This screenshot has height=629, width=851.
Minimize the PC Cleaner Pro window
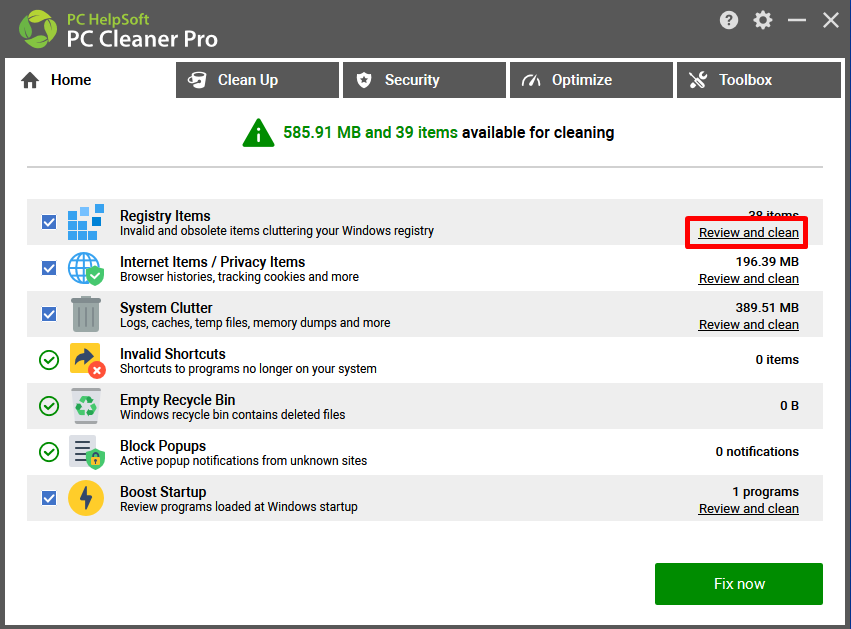click(x=797, y=21)
